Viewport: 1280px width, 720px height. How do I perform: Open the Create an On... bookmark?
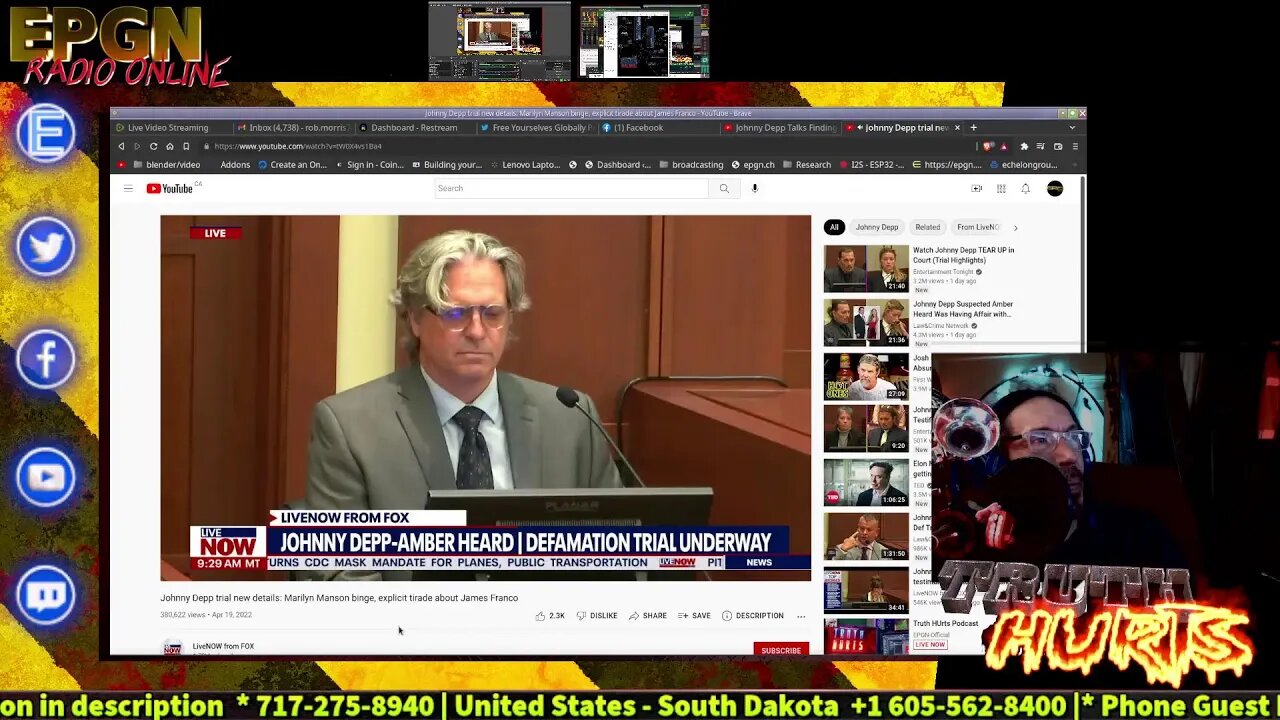point(292,165)
